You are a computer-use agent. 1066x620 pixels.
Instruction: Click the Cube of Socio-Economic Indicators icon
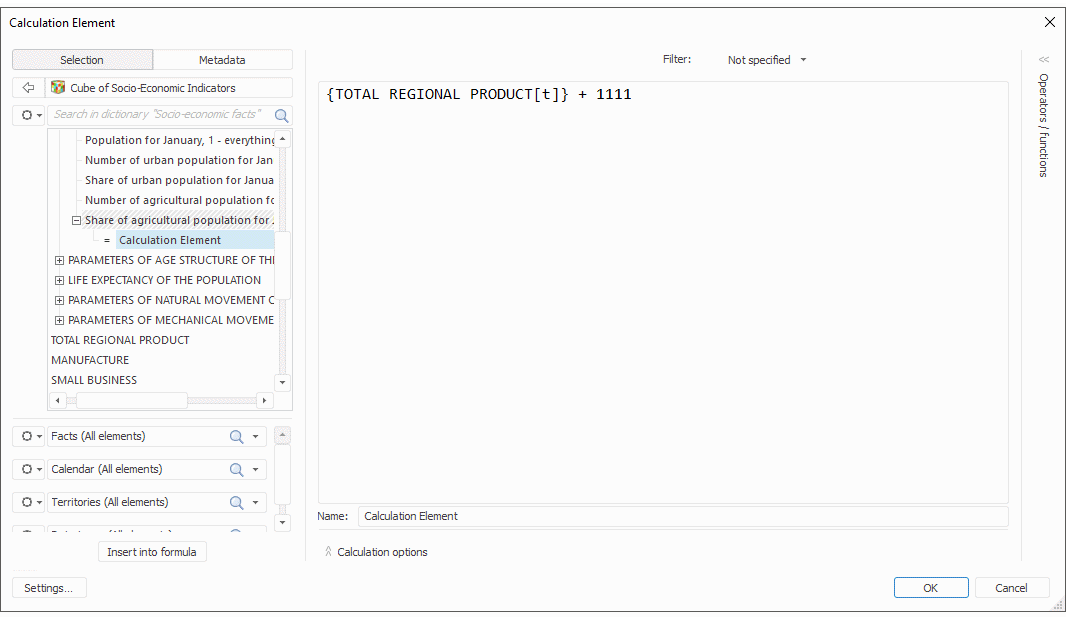58,88
